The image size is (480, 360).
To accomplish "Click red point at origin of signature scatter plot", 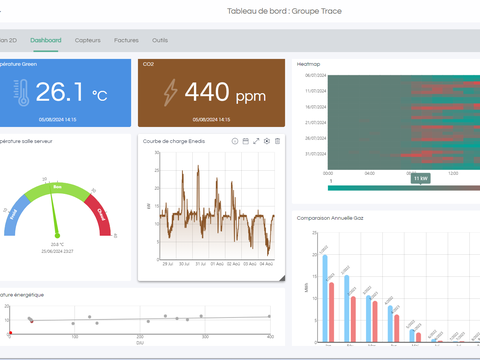I will [11, 333].
